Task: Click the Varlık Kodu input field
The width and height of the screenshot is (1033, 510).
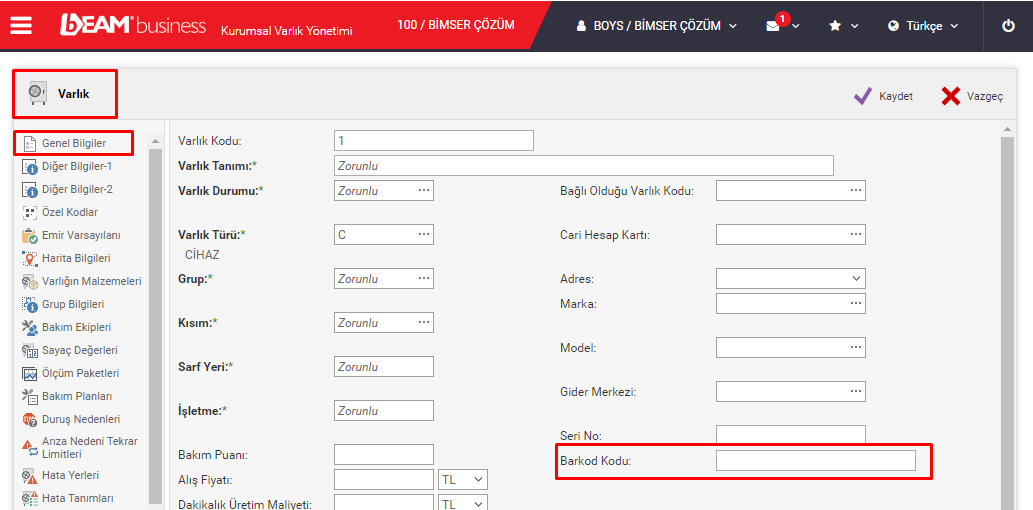Action: point(433,140)
